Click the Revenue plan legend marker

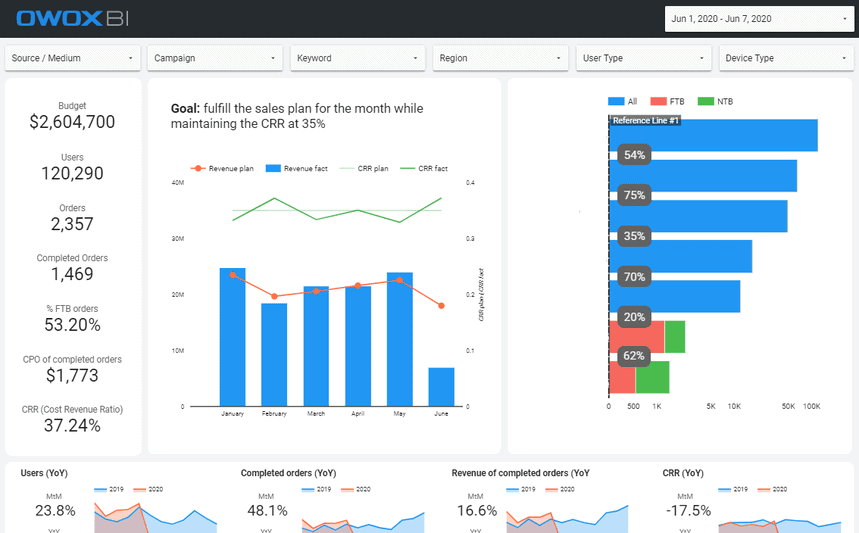198,168
